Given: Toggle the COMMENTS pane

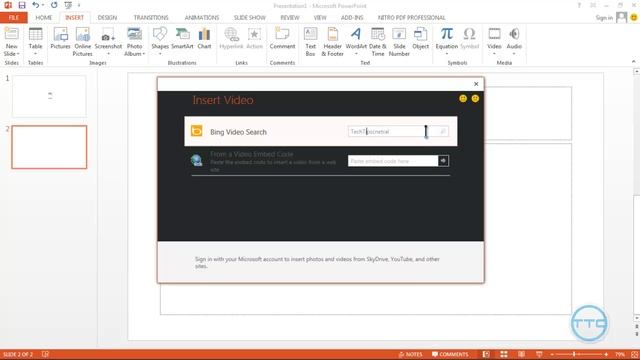Looking at the screenshot, I should point(450,354).
